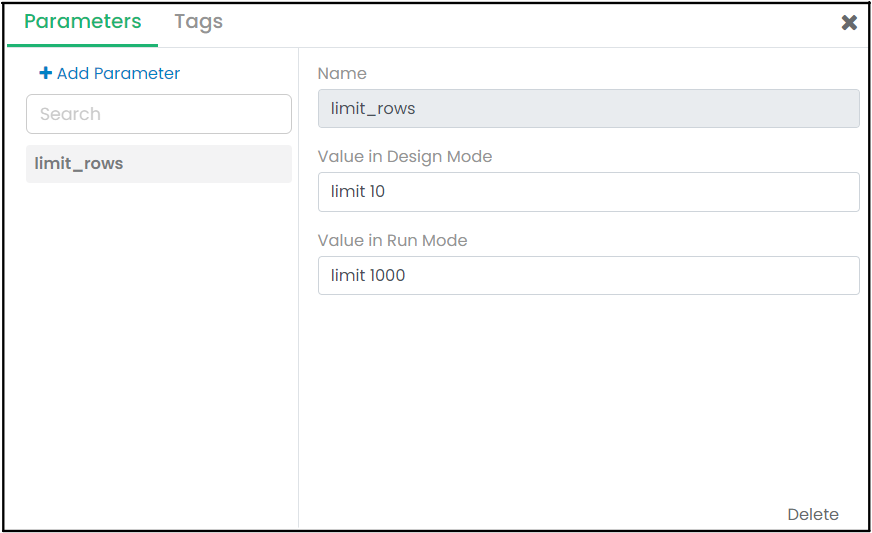Click blank area beneath the Run Mode field
The height and width of the screenshot is (533, 872).
point(588,400)
